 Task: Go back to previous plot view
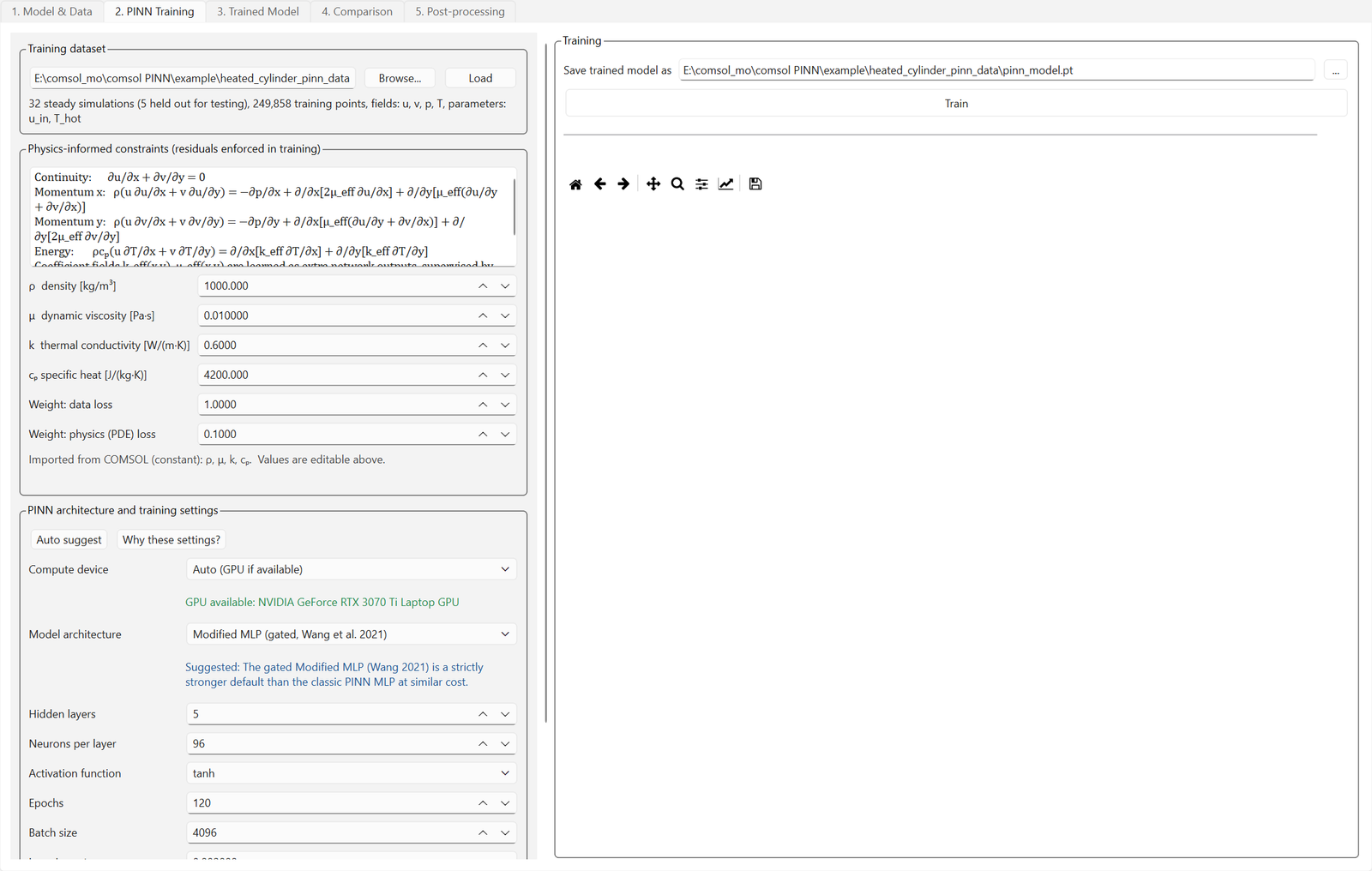[600, 184]
